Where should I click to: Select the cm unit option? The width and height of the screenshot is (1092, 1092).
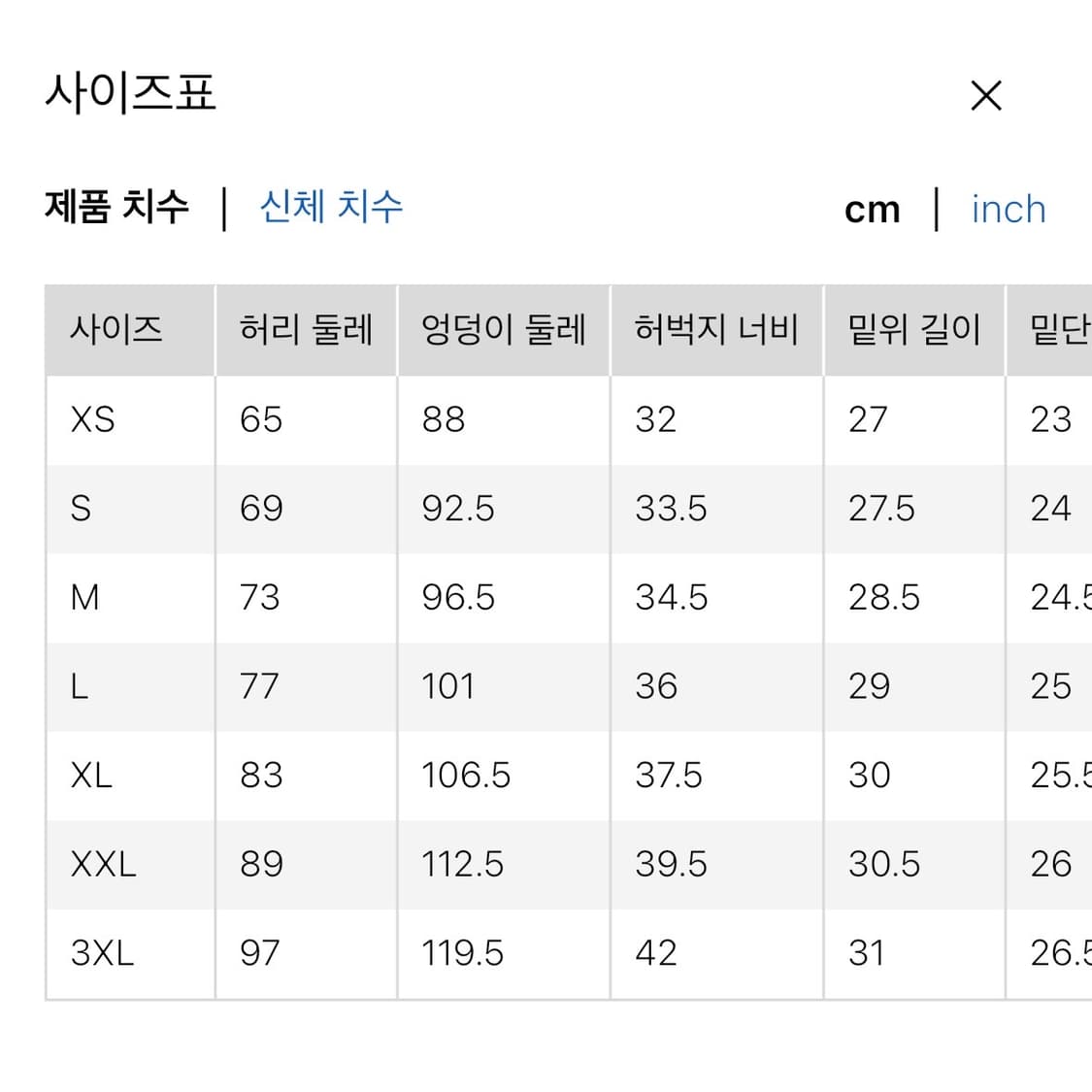[872, 210]
